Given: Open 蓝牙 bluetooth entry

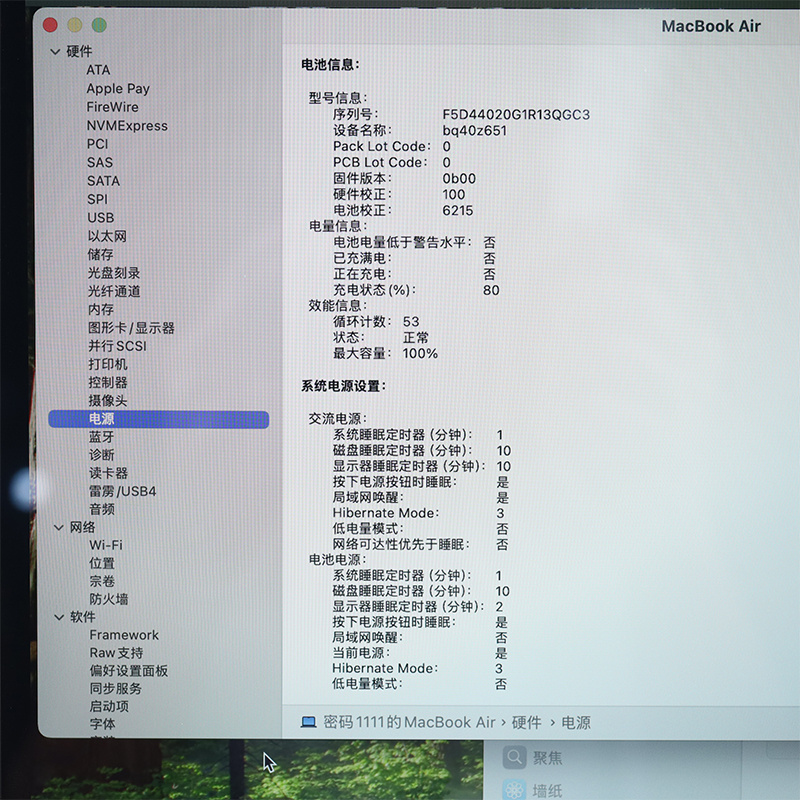Looking at the screenshot, I should (102, 437).
